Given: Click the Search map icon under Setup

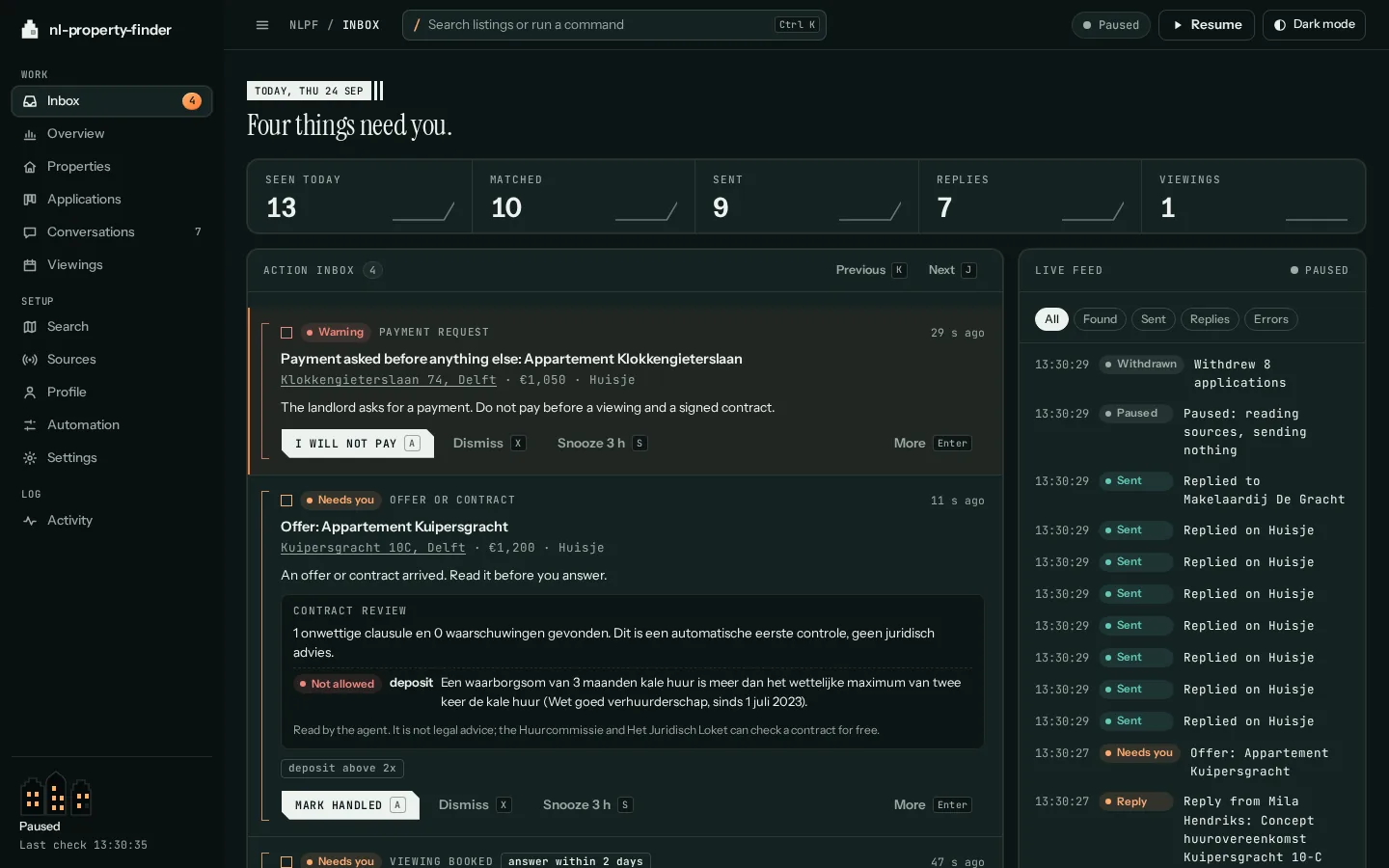Looking at the screenshot, I should [x=30, y=327].
